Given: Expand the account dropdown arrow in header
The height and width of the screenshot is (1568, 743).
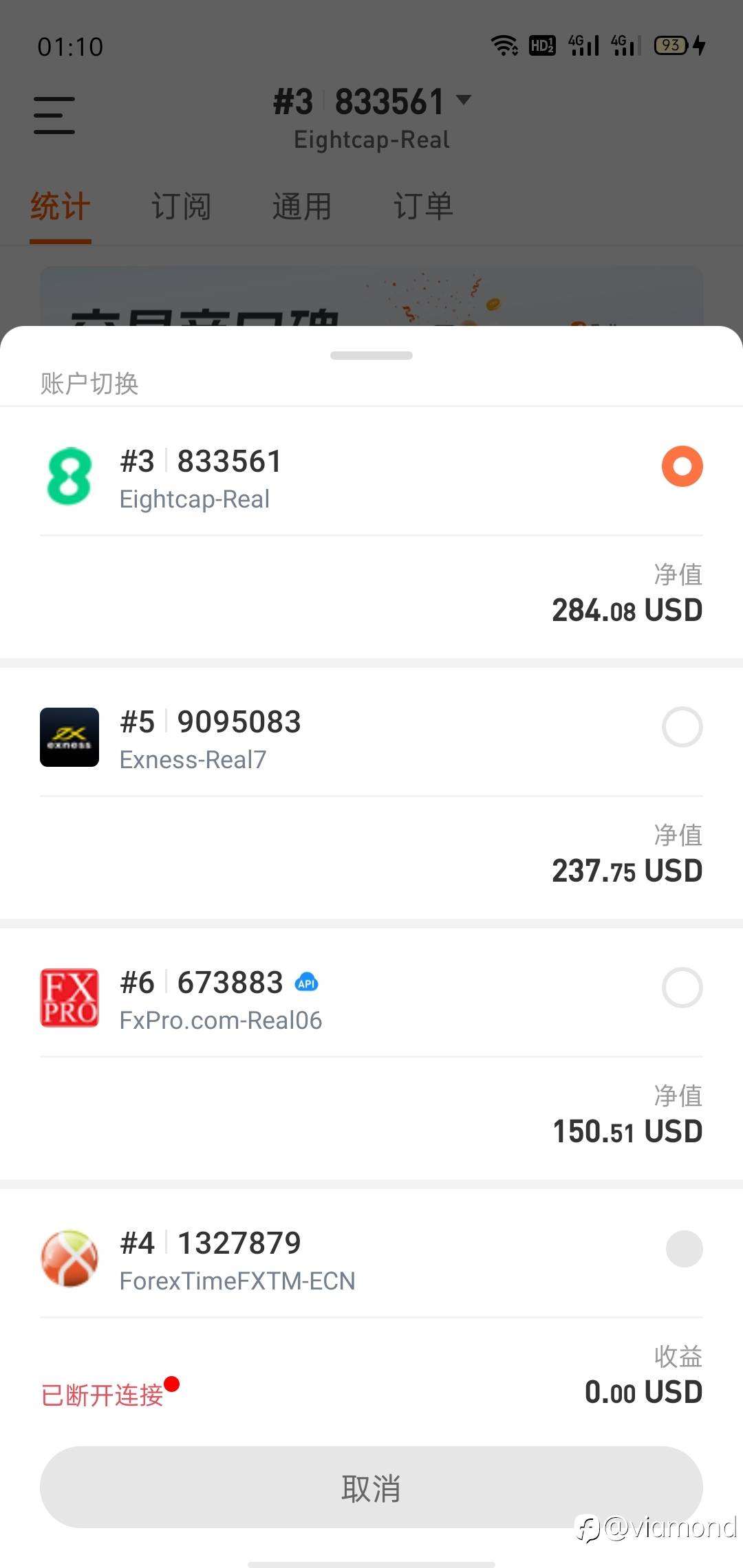Looking at the screenshot, I should point(464,100).
